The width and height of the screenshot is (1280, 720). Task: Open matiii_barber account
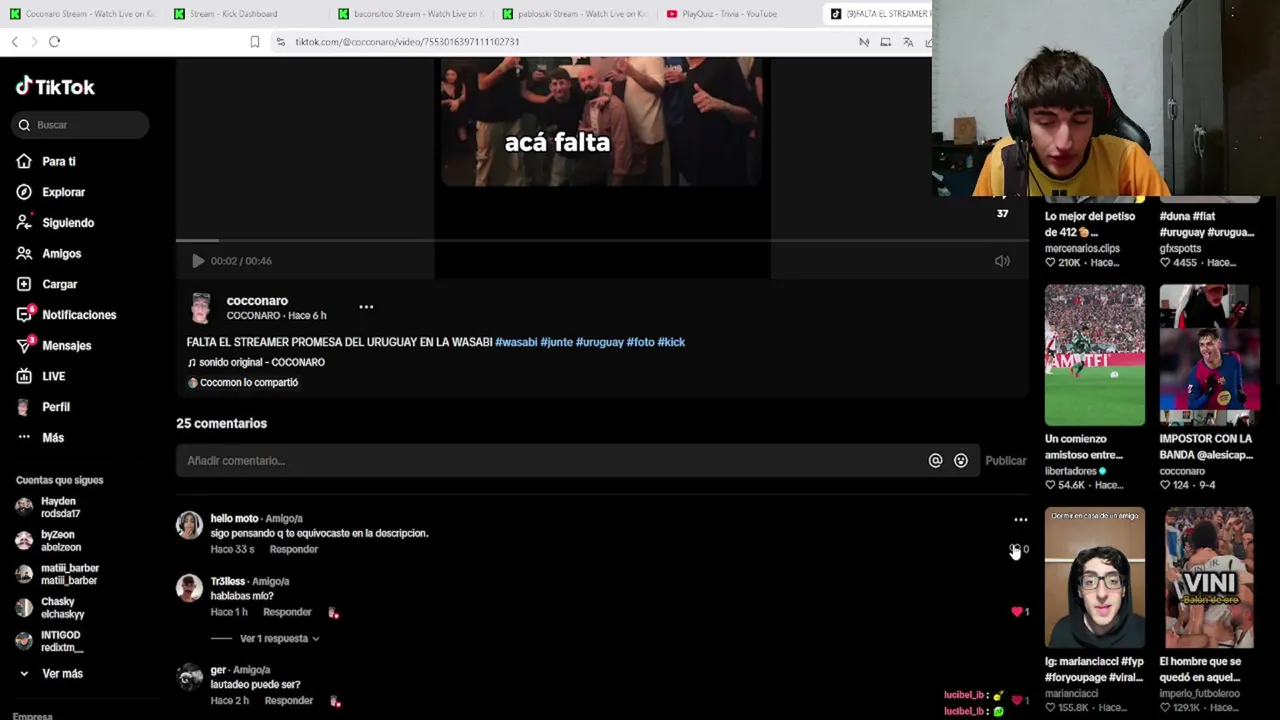click(x=69, y=574)
